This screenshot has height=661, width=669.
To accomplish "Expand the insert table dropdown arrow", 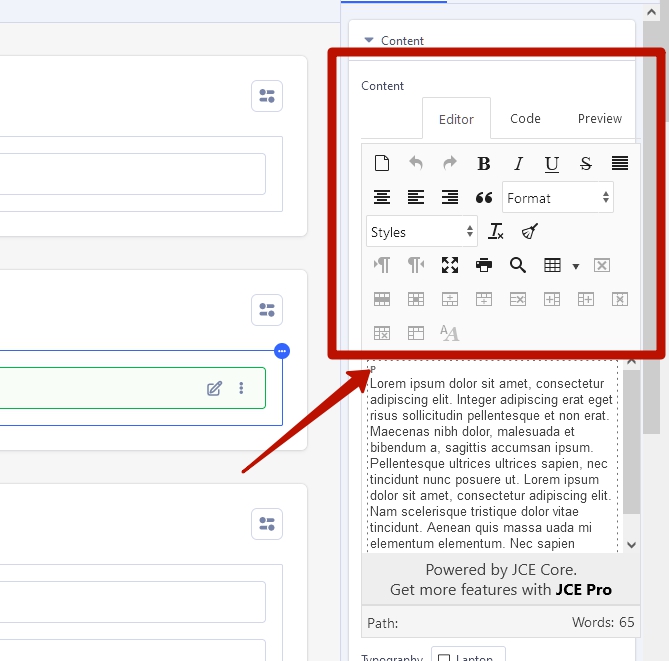I will pos(576,266).
